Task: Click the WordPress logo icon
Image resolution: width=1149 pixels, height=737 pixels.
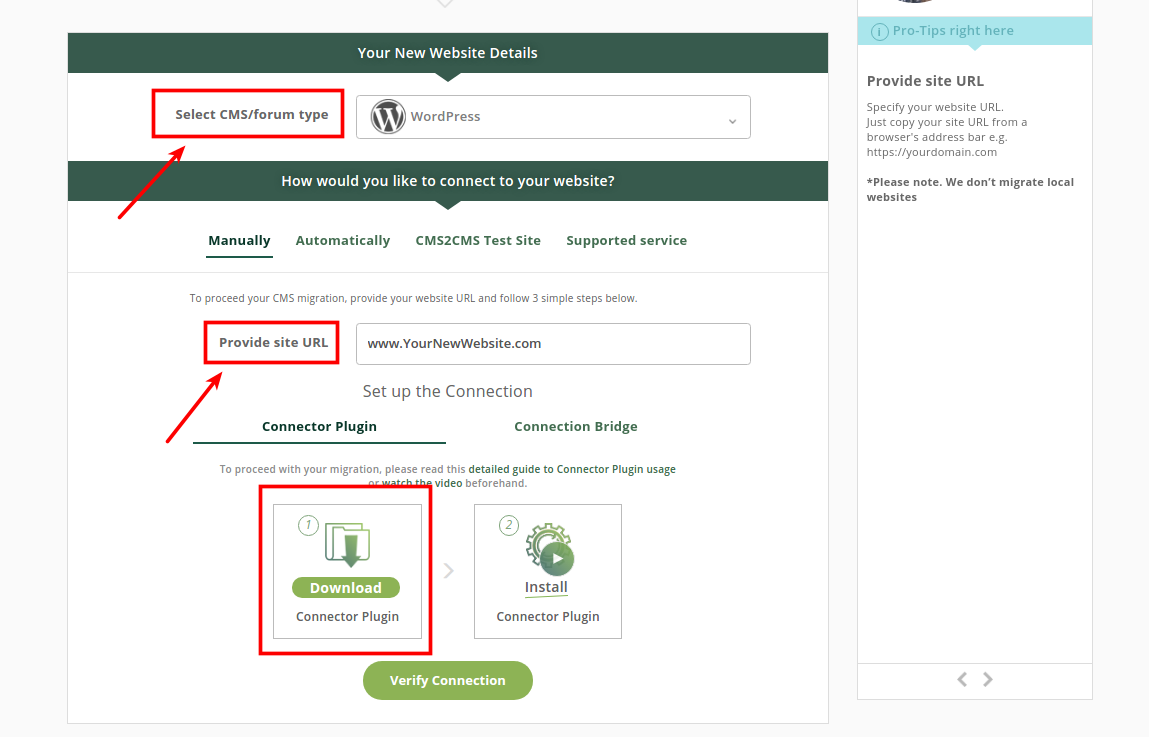Action: [388, 116]
